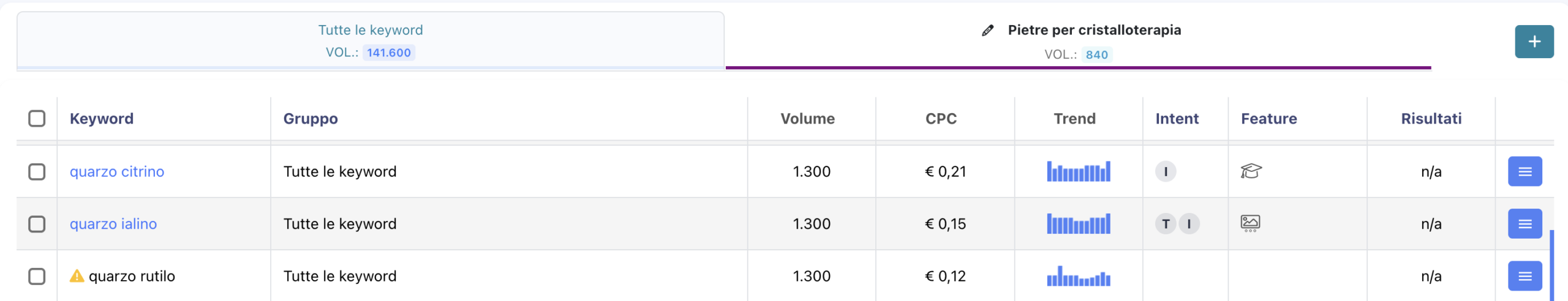The image size is (1568, 301).
Task: Open the row menu for quarzo ialino
Action: pyautogui.click(x=1525, y=224)
